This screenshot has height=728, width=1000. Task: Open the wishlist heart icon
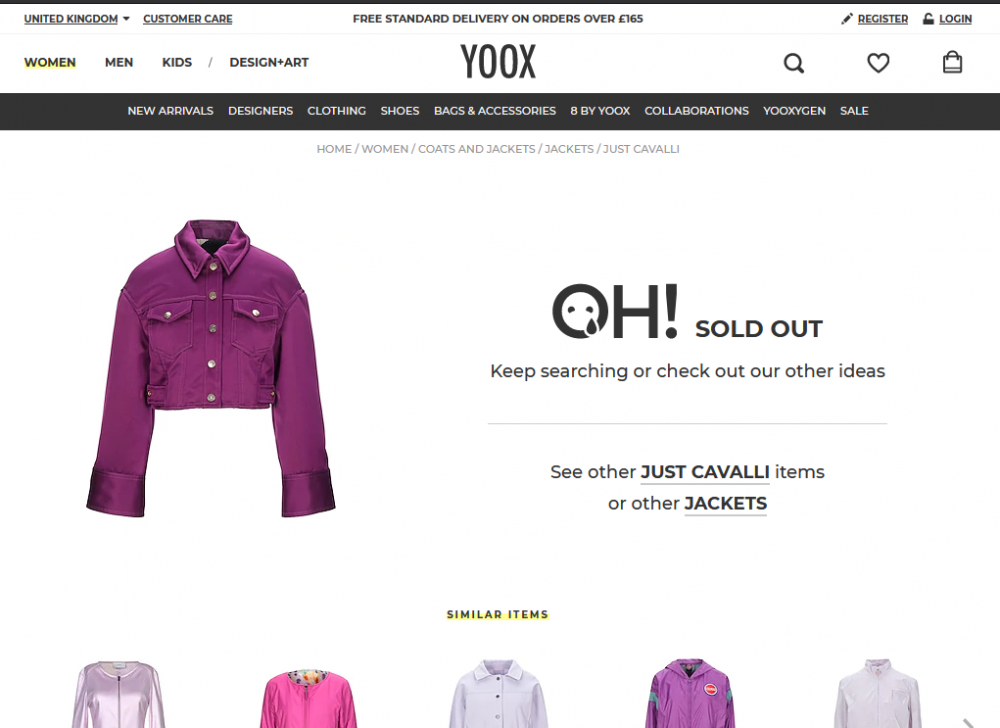pyautogui.click(x=878, y=62)
